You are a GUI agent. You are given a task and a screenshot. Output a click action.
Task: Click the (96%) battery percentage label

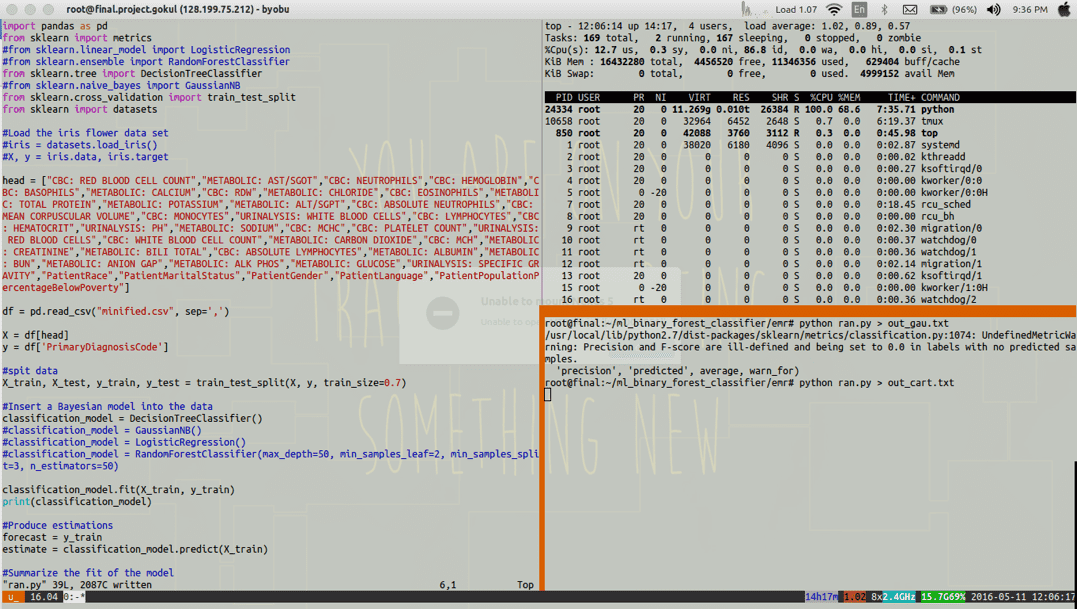[x=964, y=10]
